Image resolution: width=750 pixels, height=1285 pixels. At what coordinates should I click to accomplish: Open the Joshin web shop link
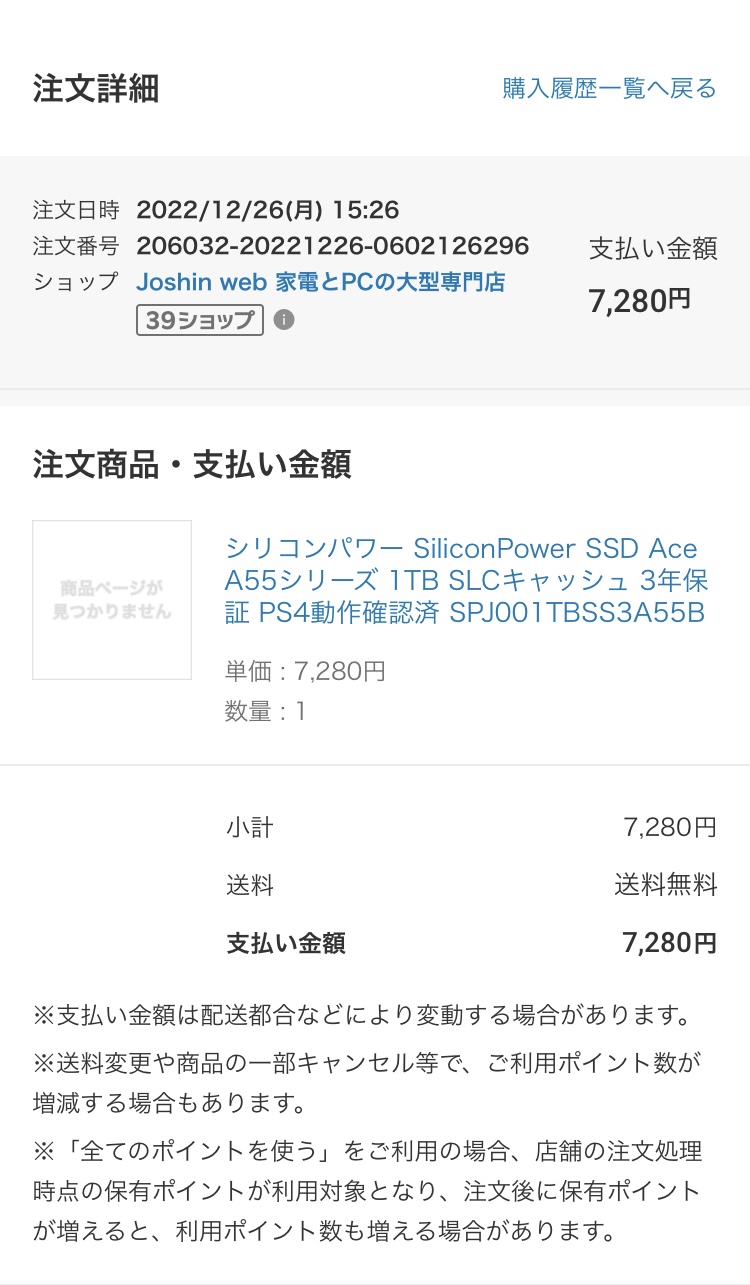point(320,282)
